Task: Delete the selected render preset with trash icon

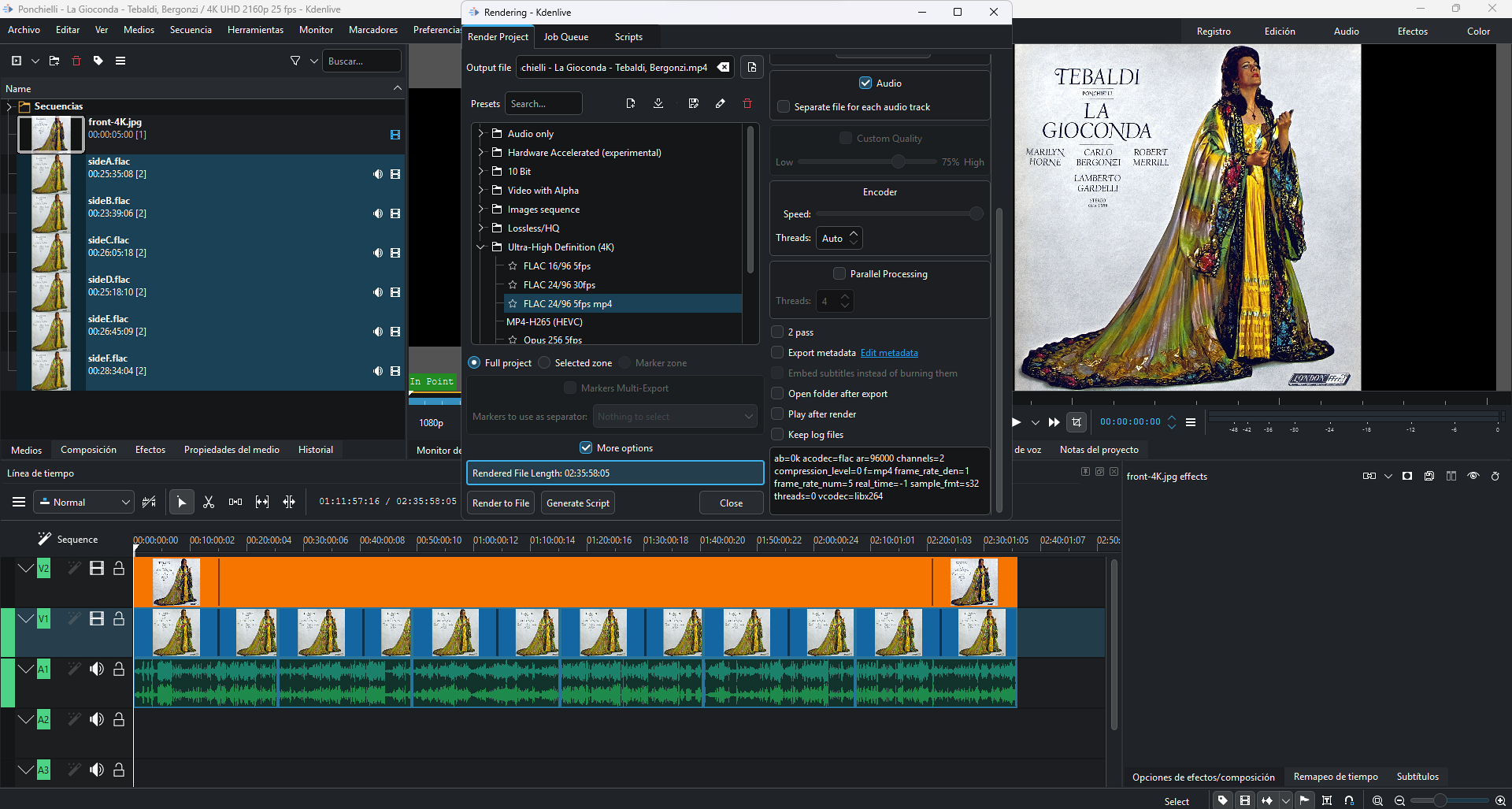Action: coord(747,104)
